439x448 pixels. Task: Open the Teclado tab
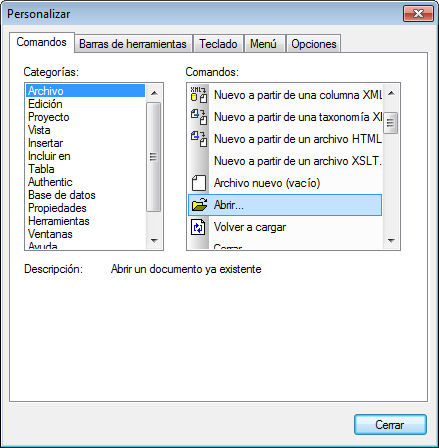[218, 44]
